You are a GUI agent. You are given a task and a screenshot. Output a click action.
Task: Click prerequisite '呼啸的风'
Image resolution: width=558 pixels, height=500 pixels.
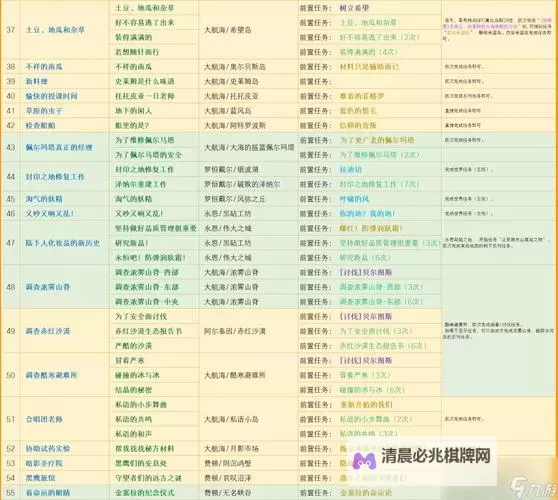pyautogui.click(x=354, y=199)
